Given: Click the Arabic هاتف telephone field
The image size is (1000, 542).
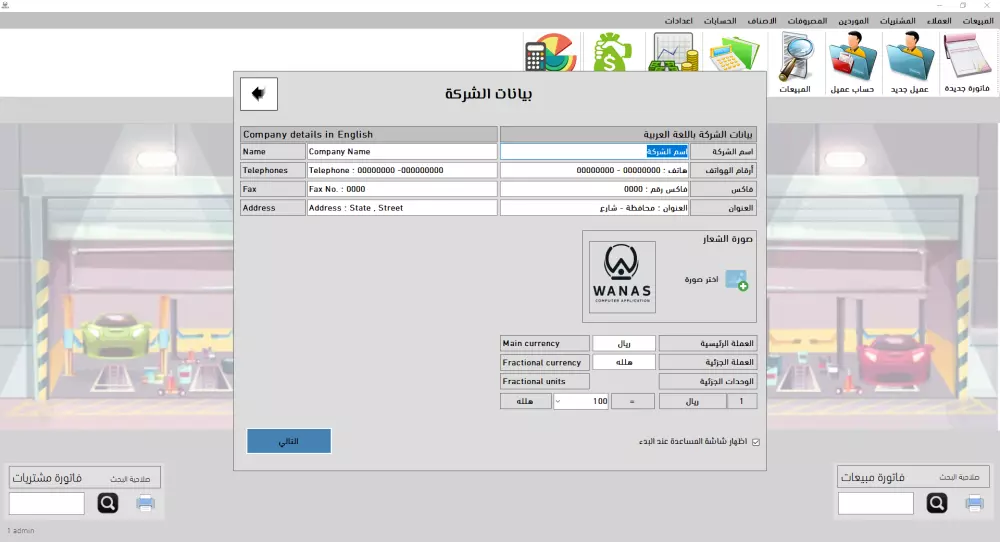Looking at the screenshot, I should pos(594,170).
